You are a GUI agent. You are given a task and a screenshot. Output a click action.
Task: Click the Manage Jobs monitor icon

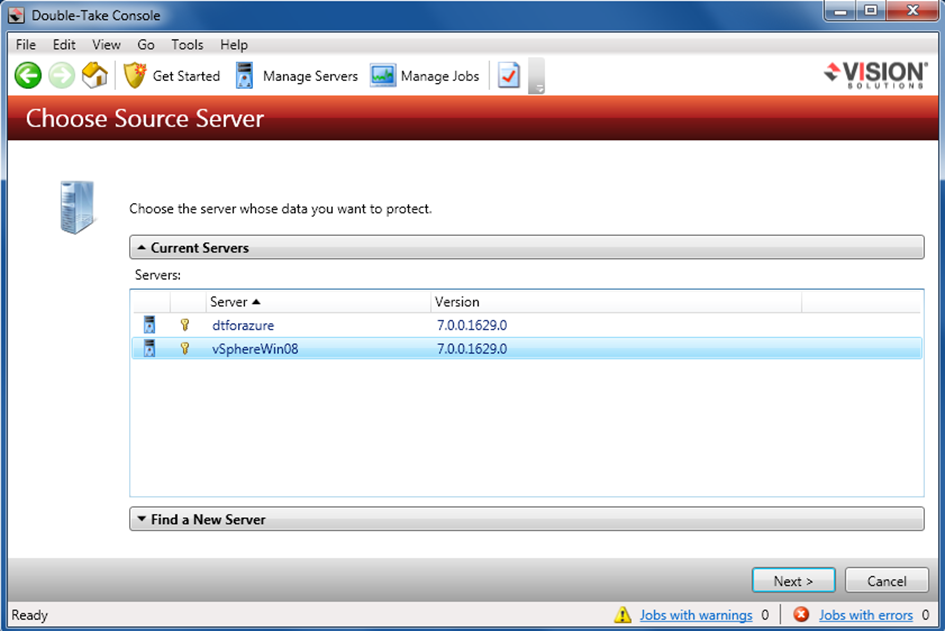(383, 76)
